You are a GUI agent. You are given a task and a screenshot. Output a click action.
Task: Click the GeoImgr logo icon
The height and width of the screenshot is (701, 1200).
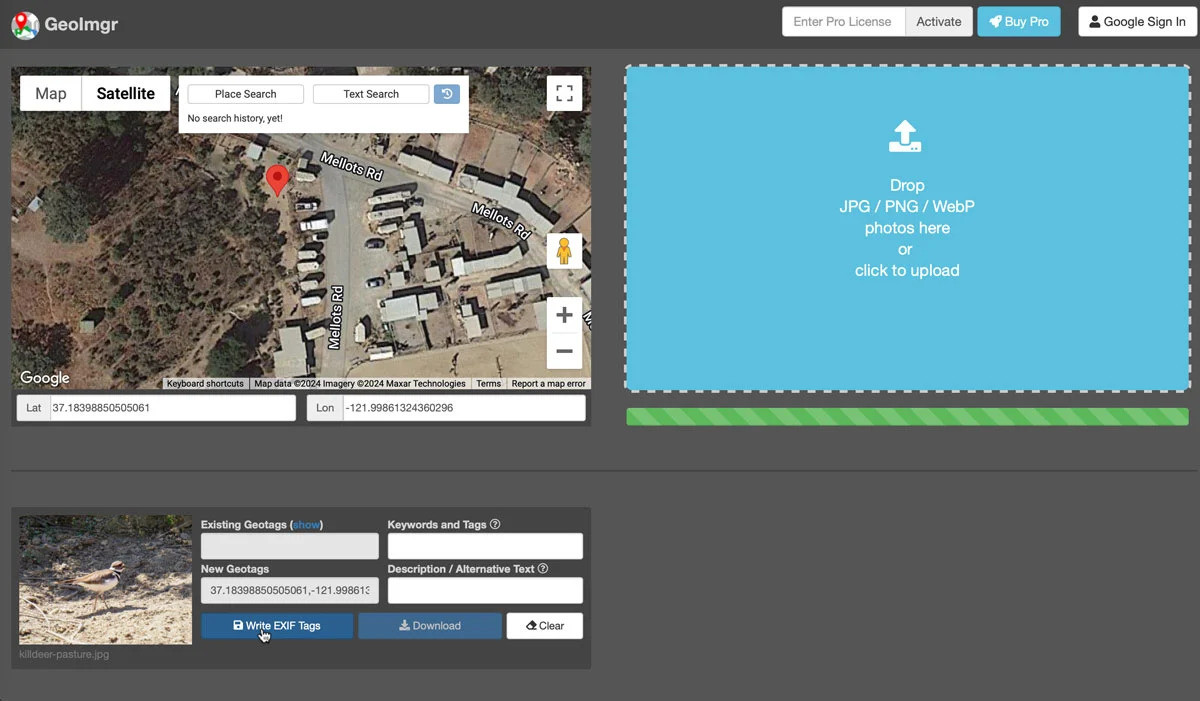[25, 25]
